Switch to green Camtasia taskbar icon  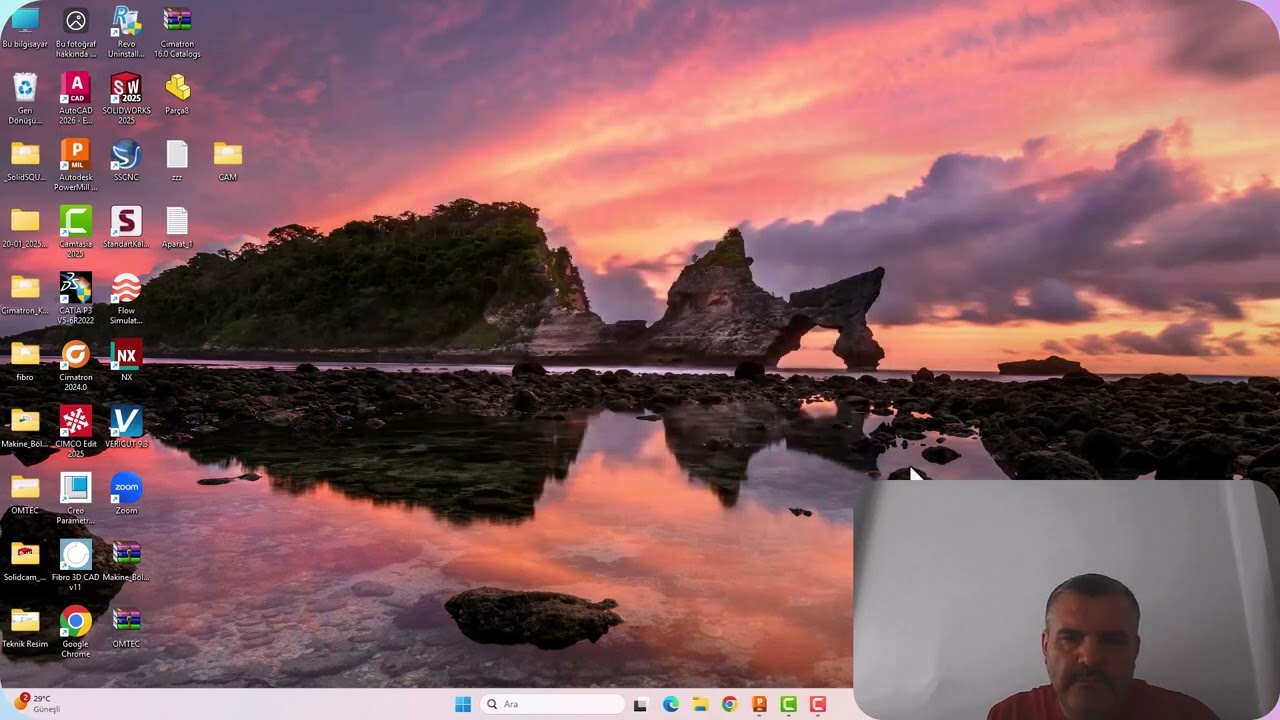[x=788, y=704]
